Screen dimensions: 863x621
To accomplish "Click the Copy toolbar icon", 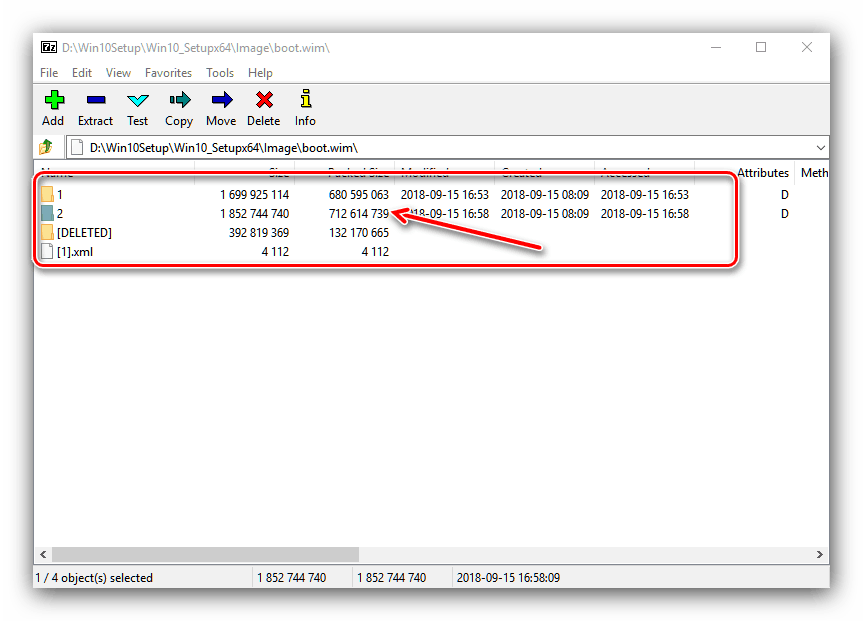I will pyautogui.click(x=179, y=100).
